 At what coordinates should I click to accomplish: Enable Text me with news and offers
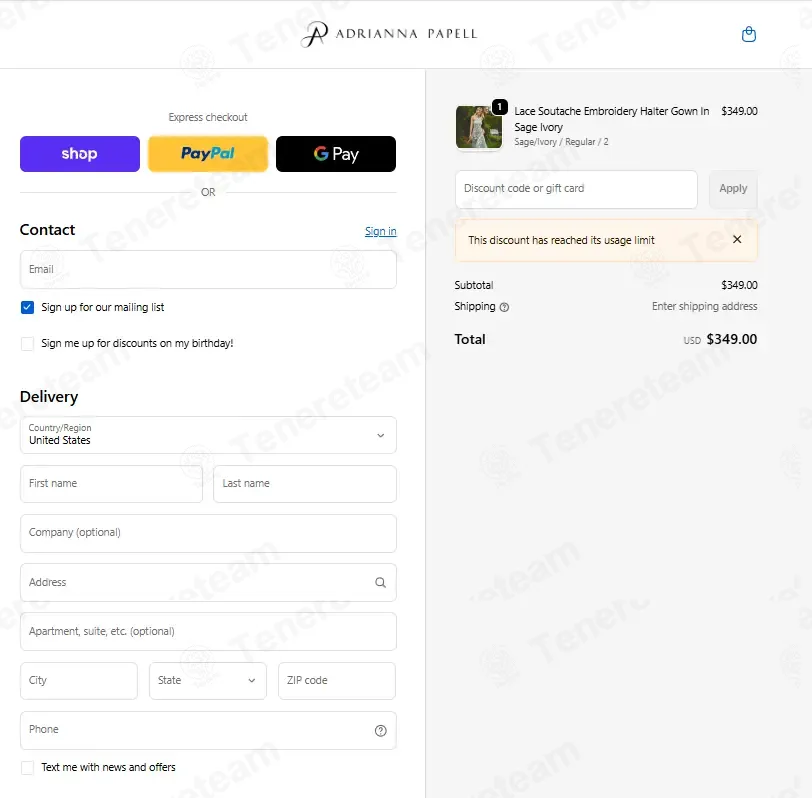27,767
